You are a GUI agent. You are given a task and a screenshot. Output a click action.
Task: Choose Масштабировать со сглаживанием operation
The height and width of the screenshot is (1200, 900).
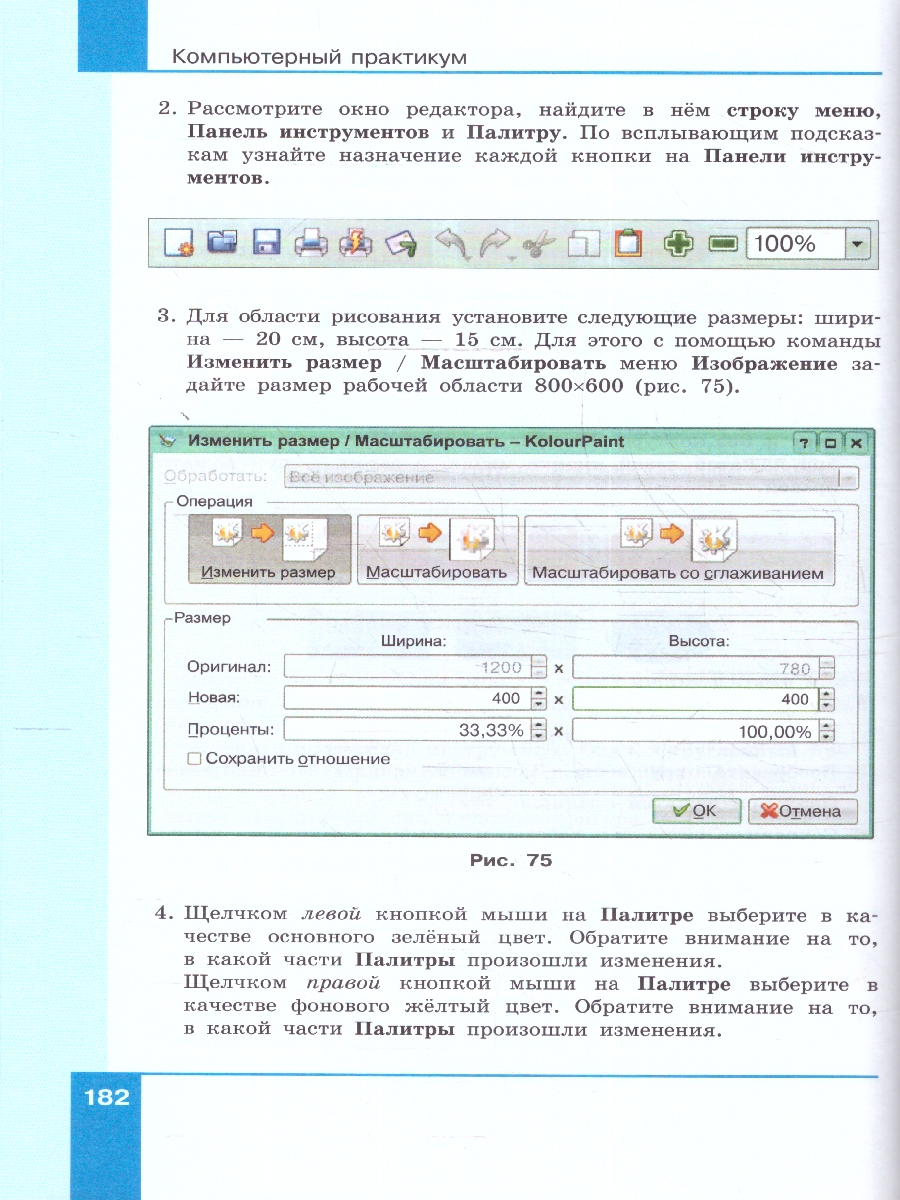point(678,550)
